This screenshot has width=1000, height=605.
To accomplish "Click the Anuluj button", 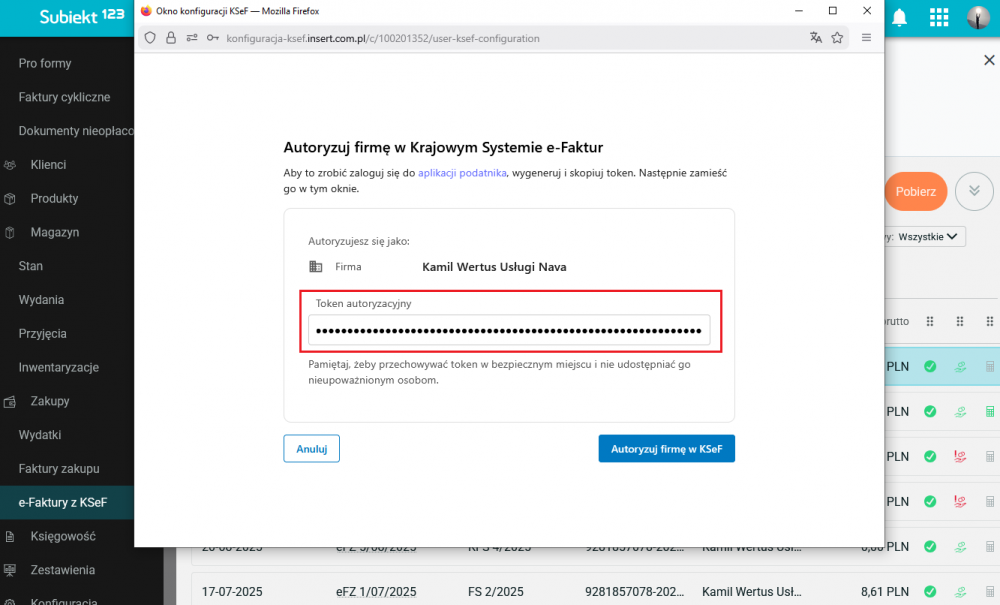I will 311,449.
